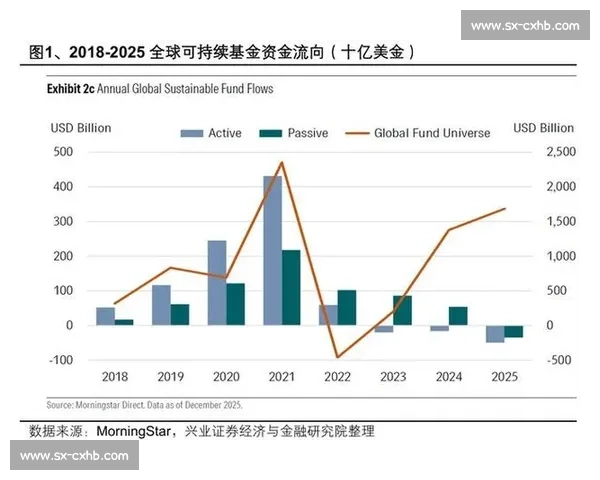Click the 2020 year label

coord(226,377)
